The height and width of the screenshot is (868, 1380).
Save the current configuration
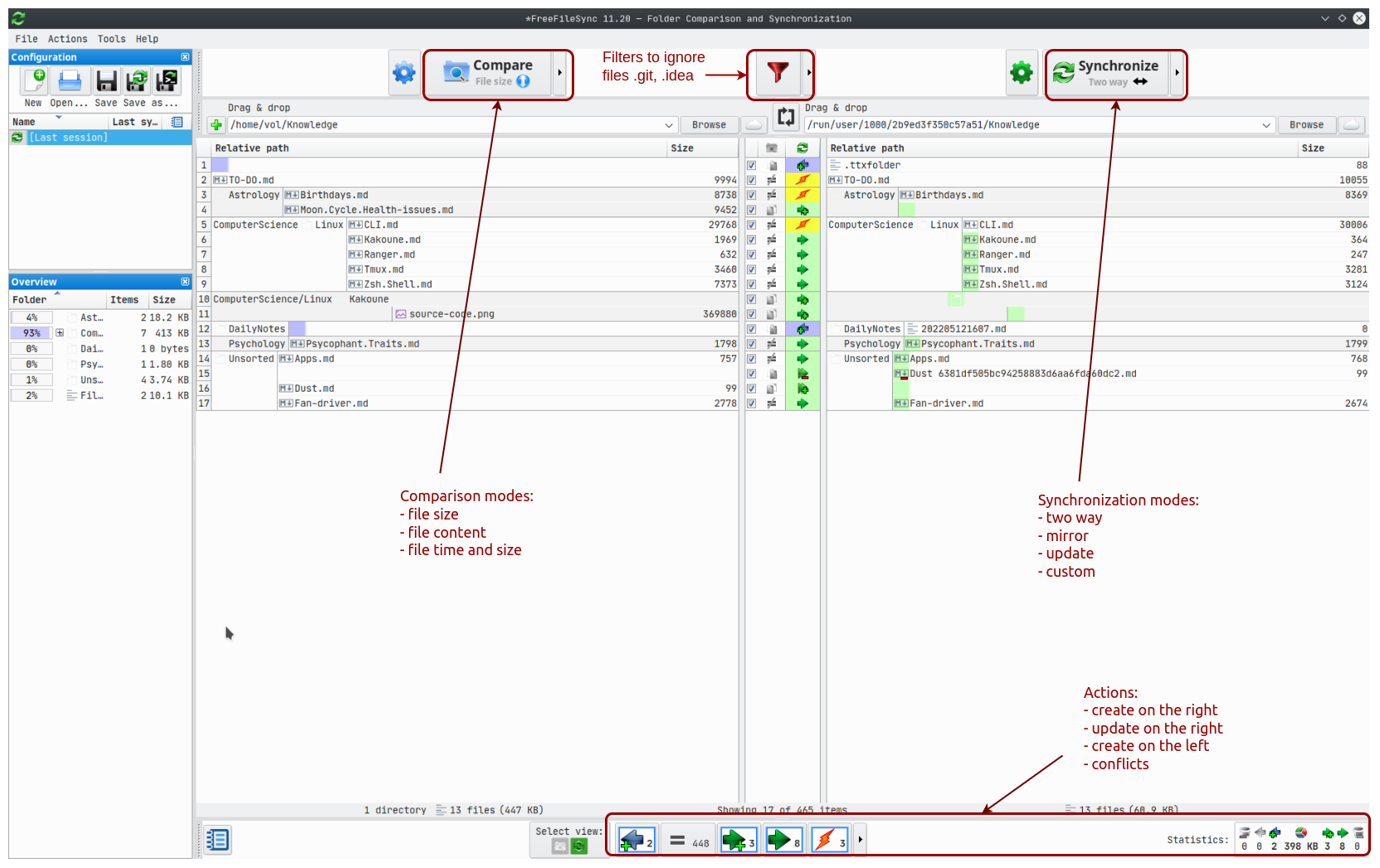pos(106,81)
